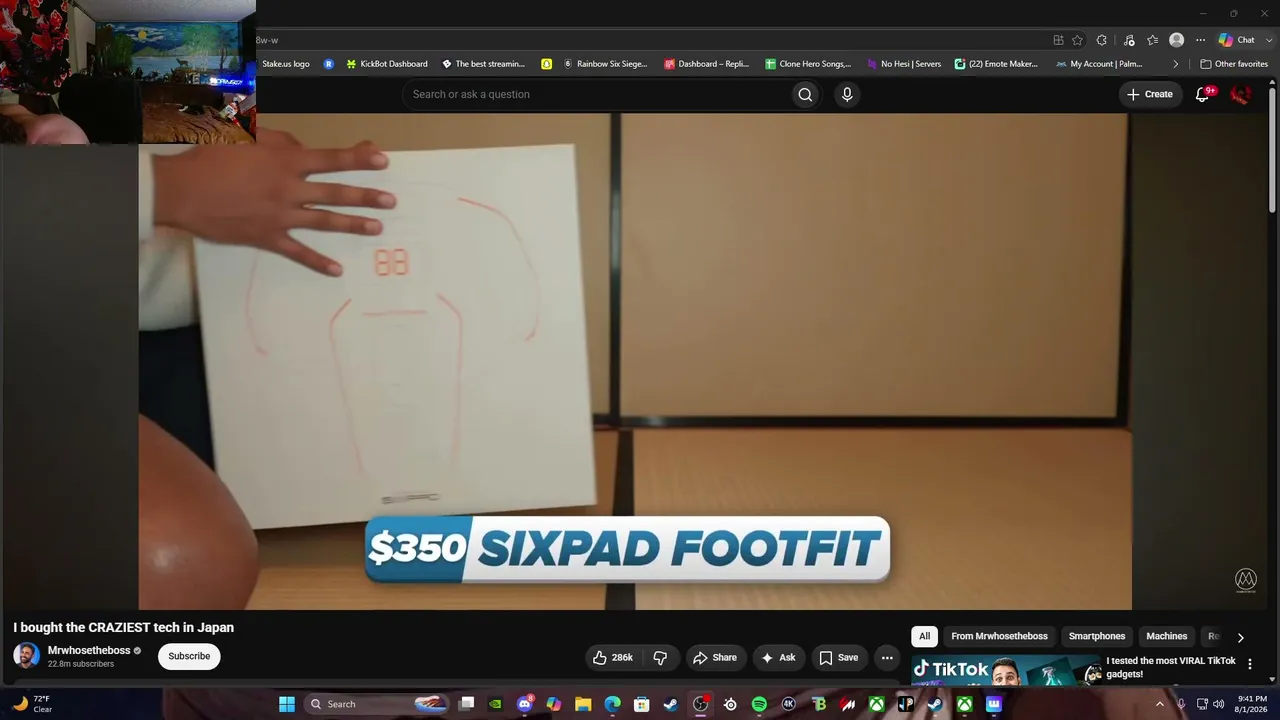Click the Create button

click(1150, 94)
